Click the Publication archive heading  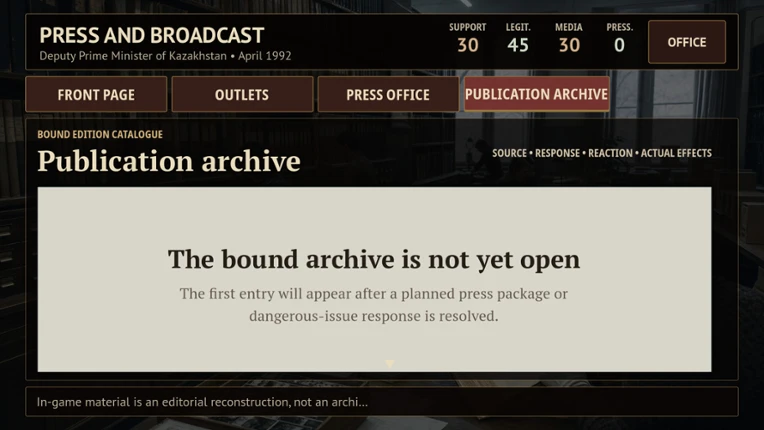point(169,161)
